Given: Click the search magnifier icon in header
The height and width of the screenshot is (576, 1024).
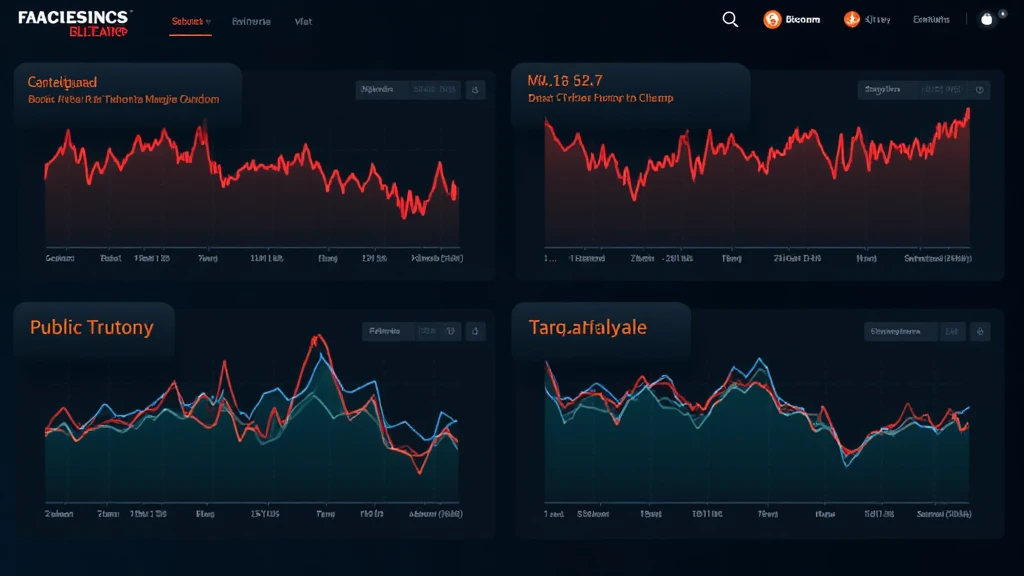Looking at the screenshot, I should 730,20.
